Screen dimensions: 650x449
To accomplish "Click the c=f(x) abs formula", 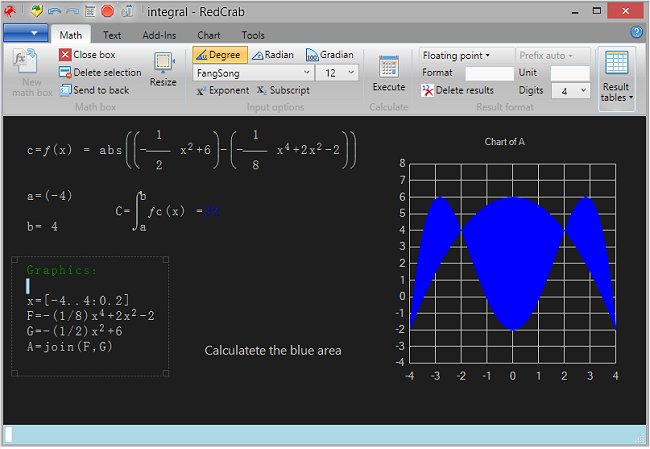I will [x=192, y=150].
